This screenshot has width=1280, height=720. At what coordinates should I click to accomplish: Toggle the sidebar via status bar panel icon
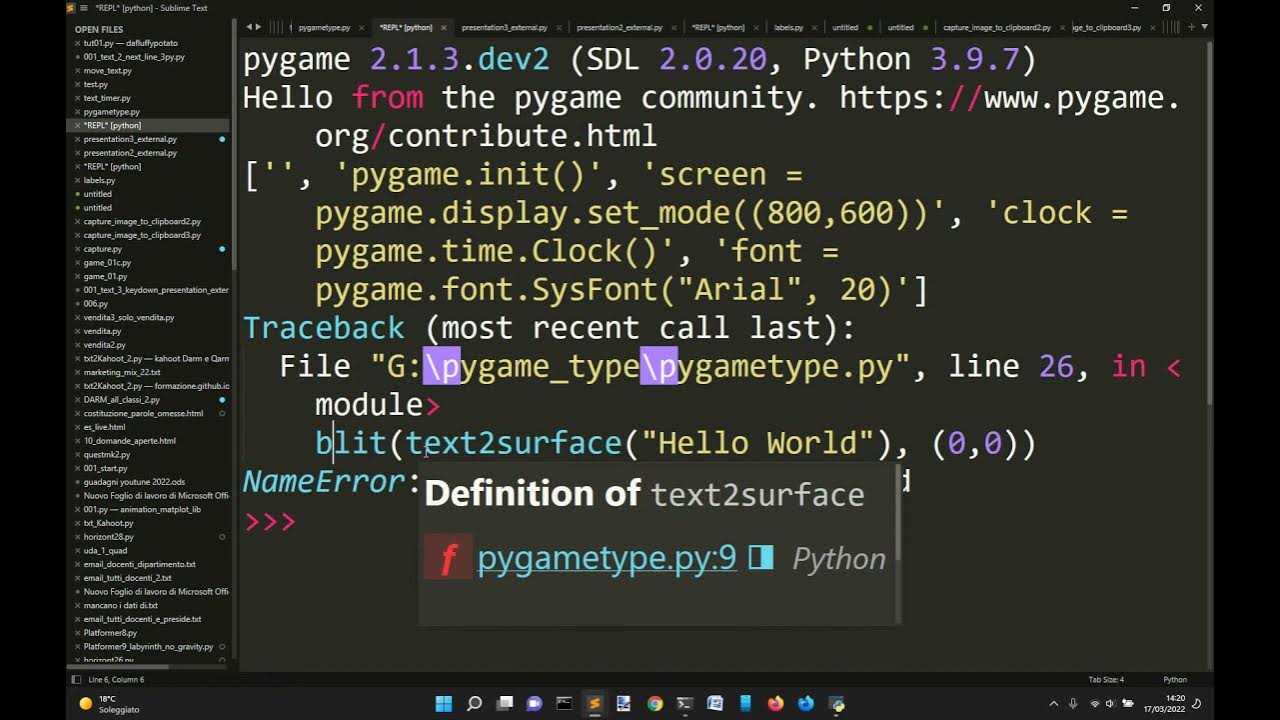(77, 679)
